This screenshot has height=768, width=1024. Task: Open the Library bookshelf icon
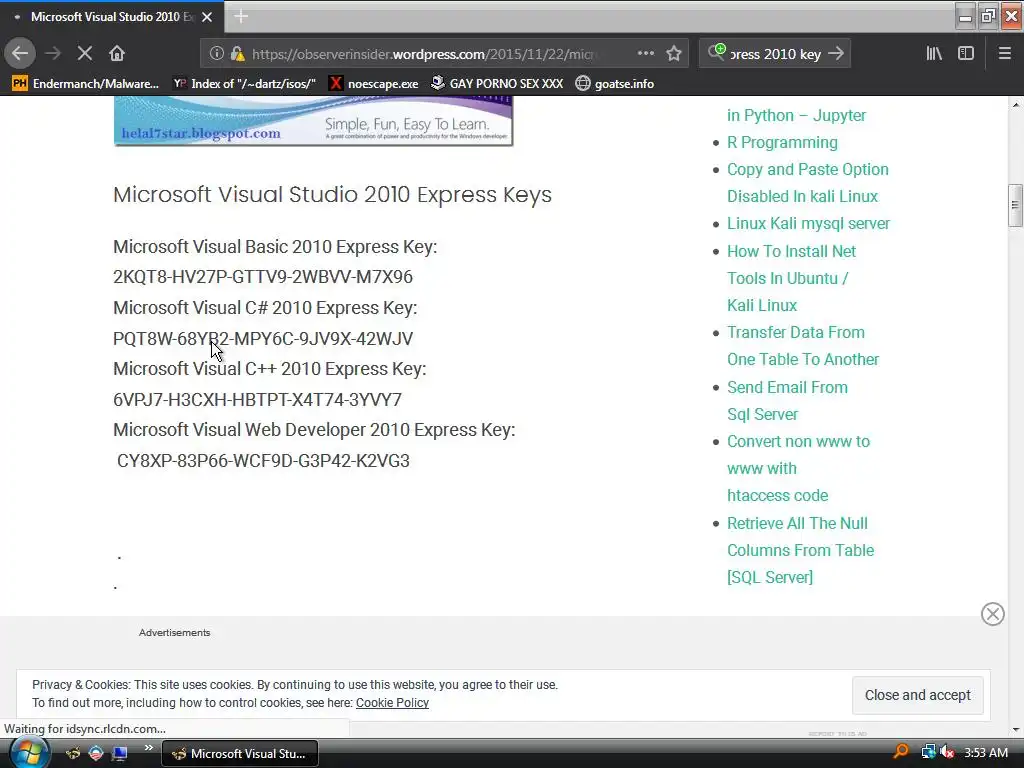pyautogui.click(x=934, y=54)
